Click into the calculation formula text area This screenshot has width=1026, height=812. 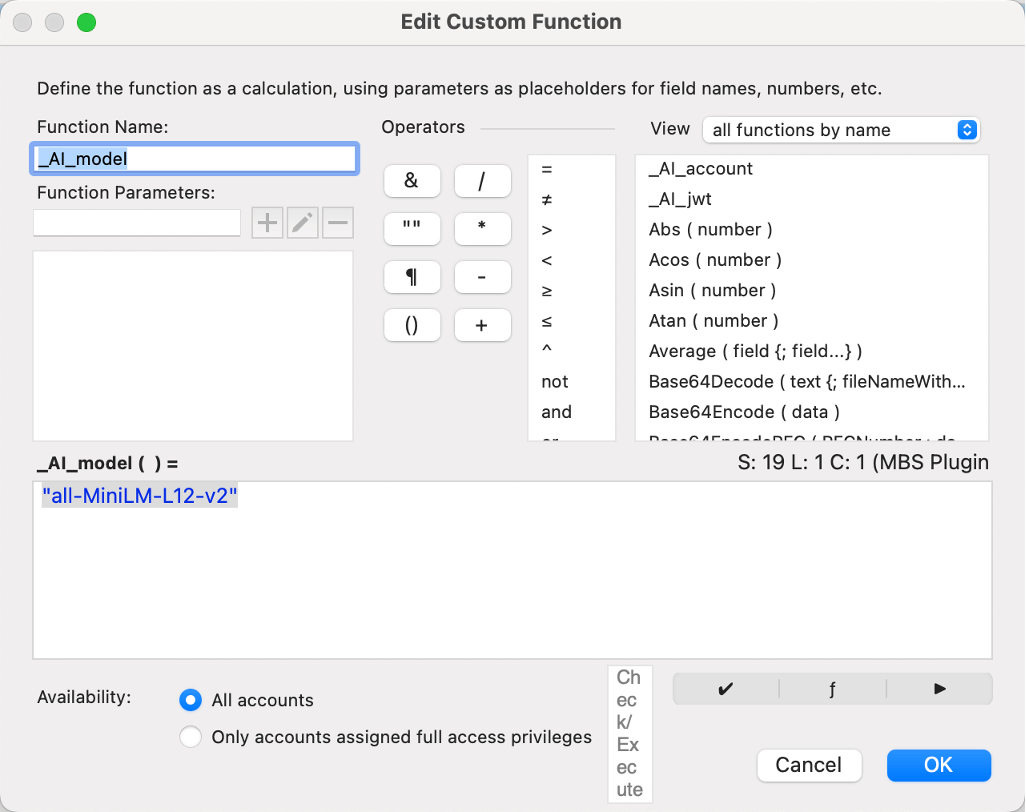[x=512, y=570]
